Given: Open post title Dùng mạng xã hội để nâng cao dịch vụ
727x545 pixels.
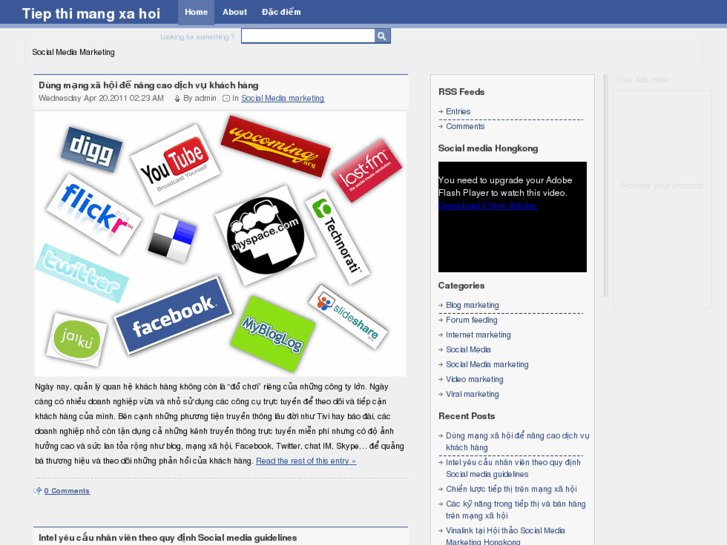Looking at the screenshot, I should click(x=148, y=85).
